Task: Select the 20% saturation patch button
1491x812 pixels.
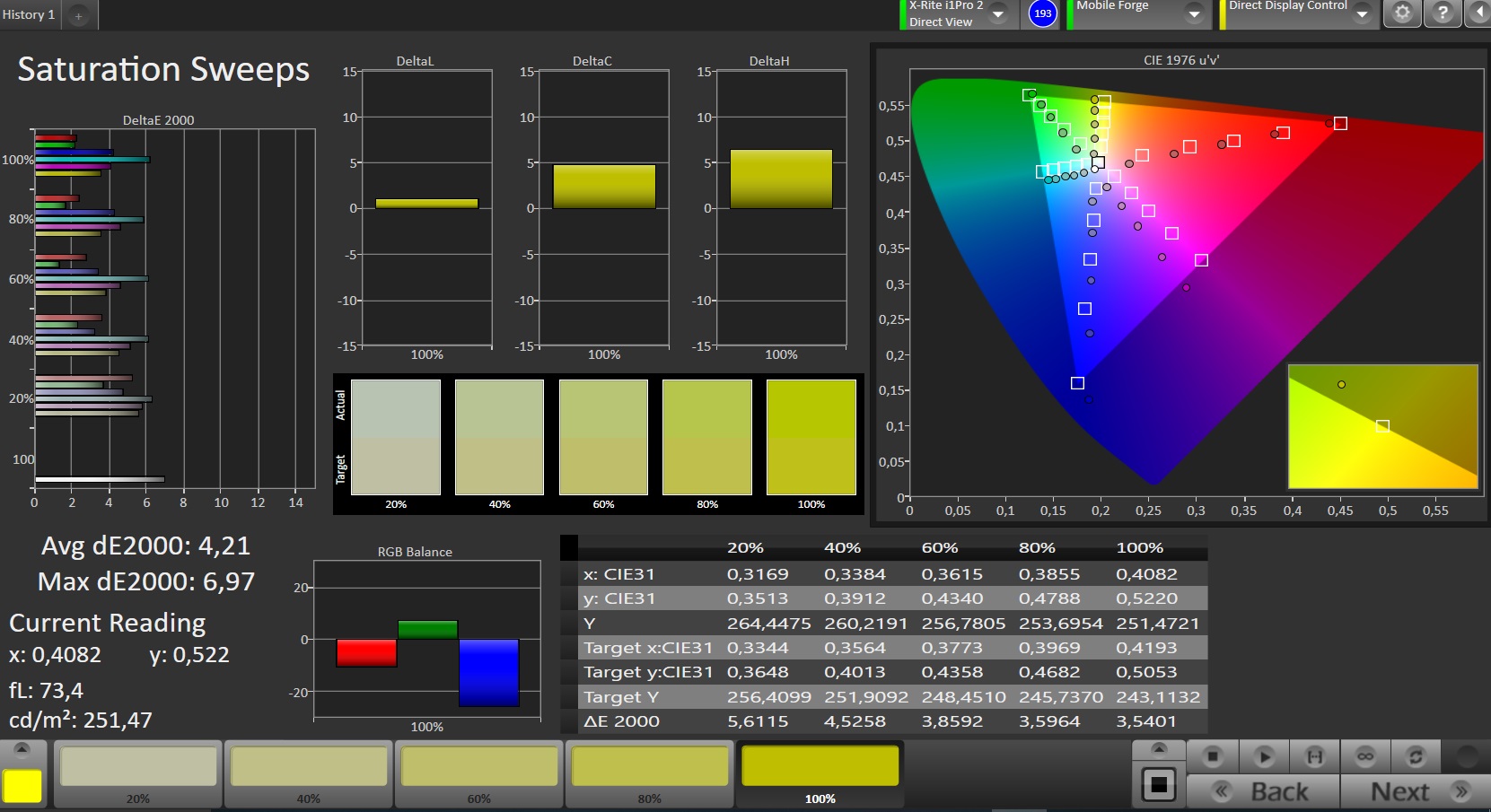Action: click(138, 773)
